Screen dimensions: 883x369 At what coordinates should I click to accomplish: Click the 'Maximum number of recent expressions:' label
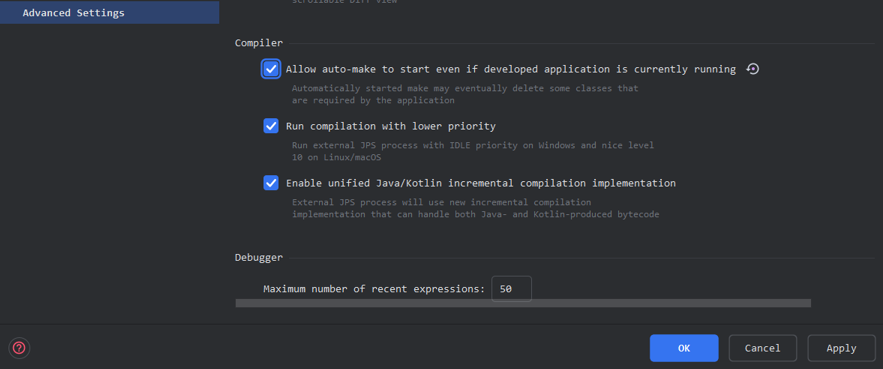point(374,289)
